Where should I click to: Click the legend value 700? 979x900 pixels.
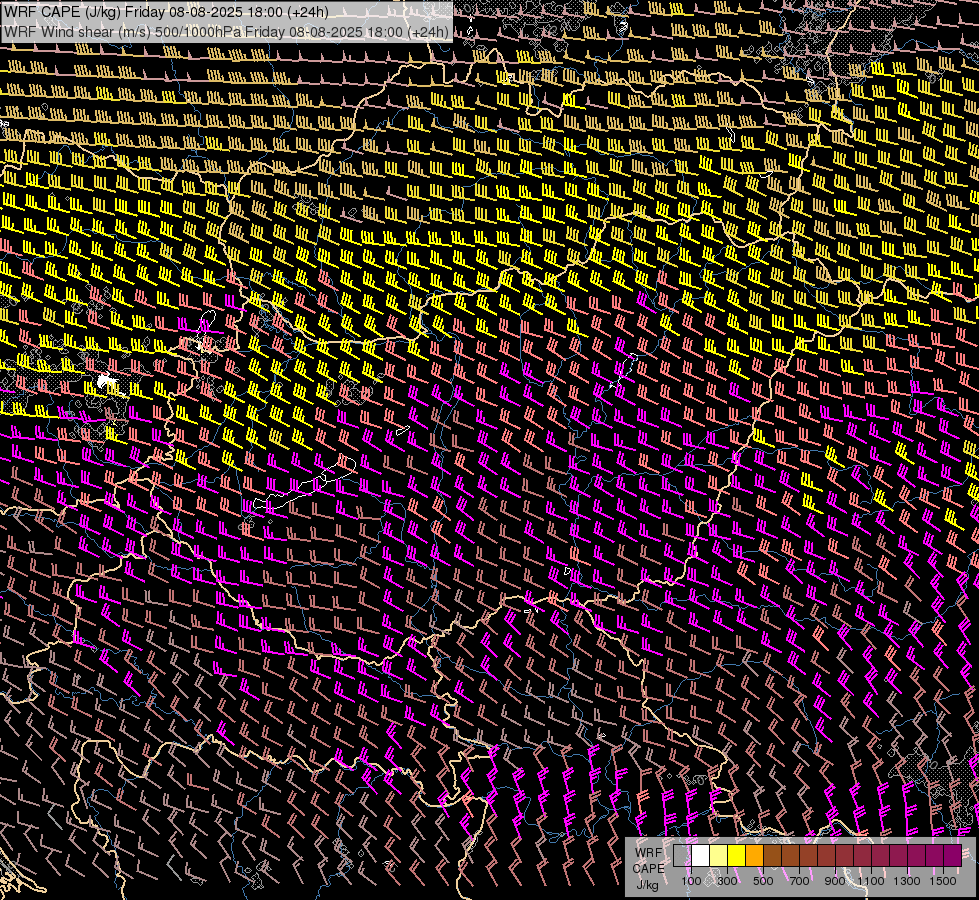tap(799, 881)
